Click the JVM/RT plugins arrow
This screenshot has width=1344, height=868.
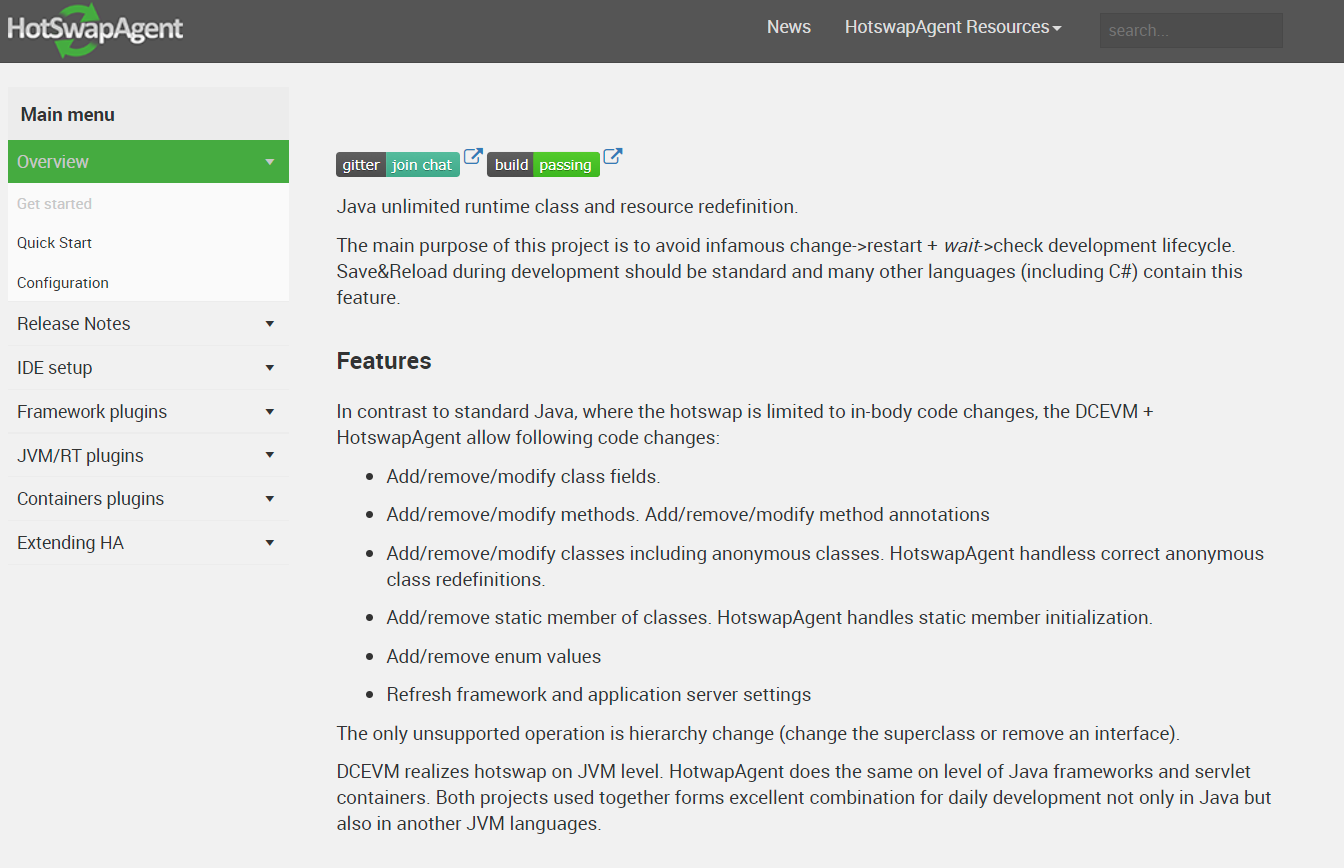click(x=269, y=456)
